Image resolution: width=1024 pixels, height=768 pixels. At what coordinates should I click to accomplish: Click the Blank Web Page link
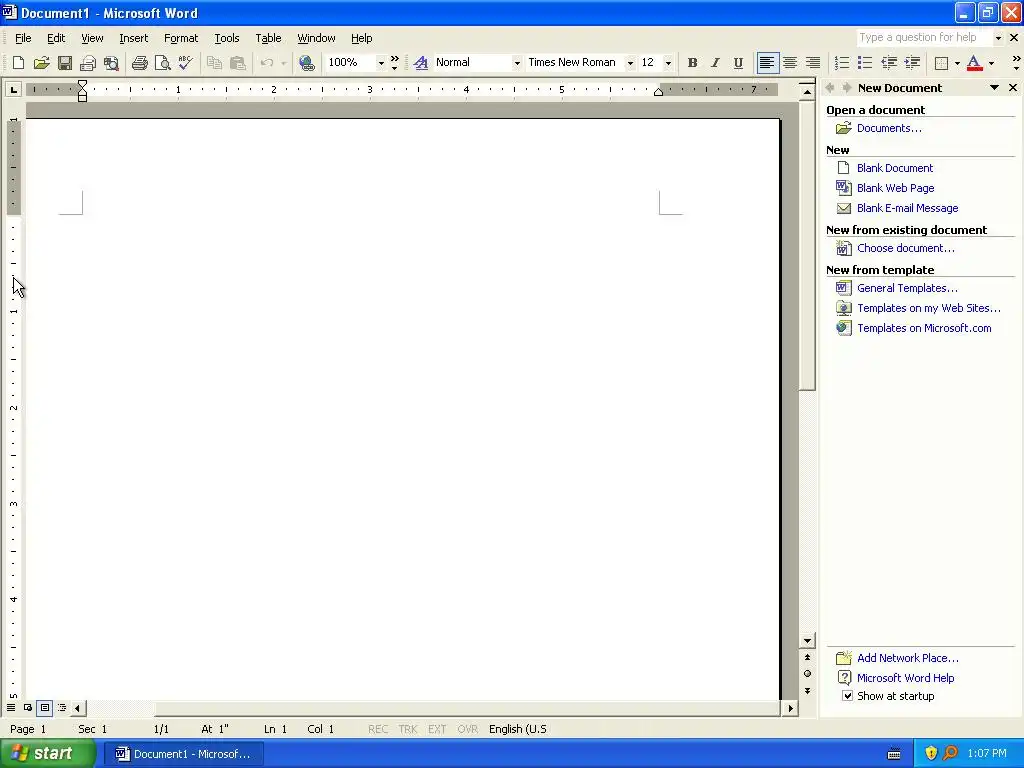click(895, 188)
